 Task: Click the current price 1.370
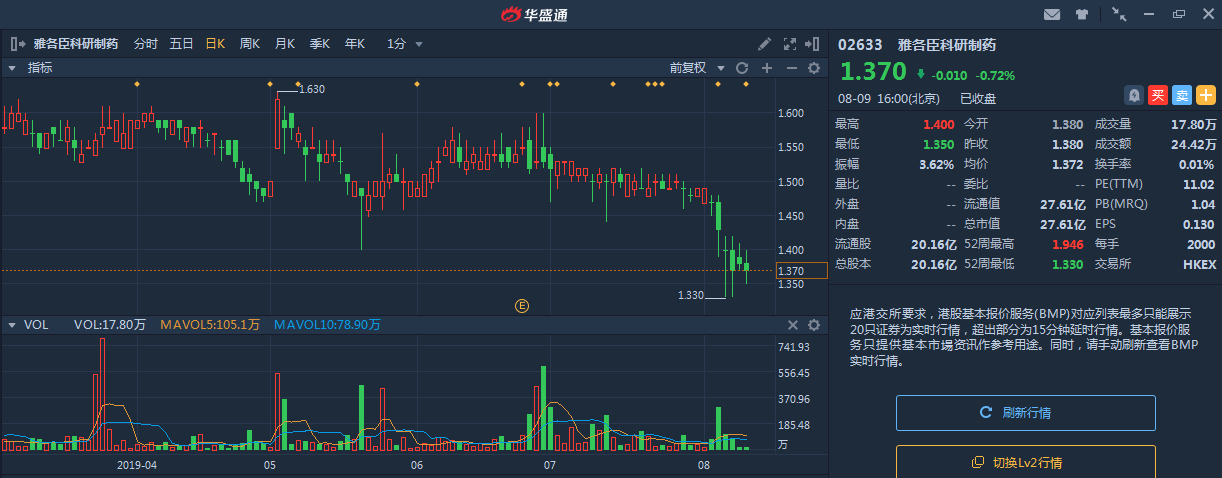pos(873,71)
